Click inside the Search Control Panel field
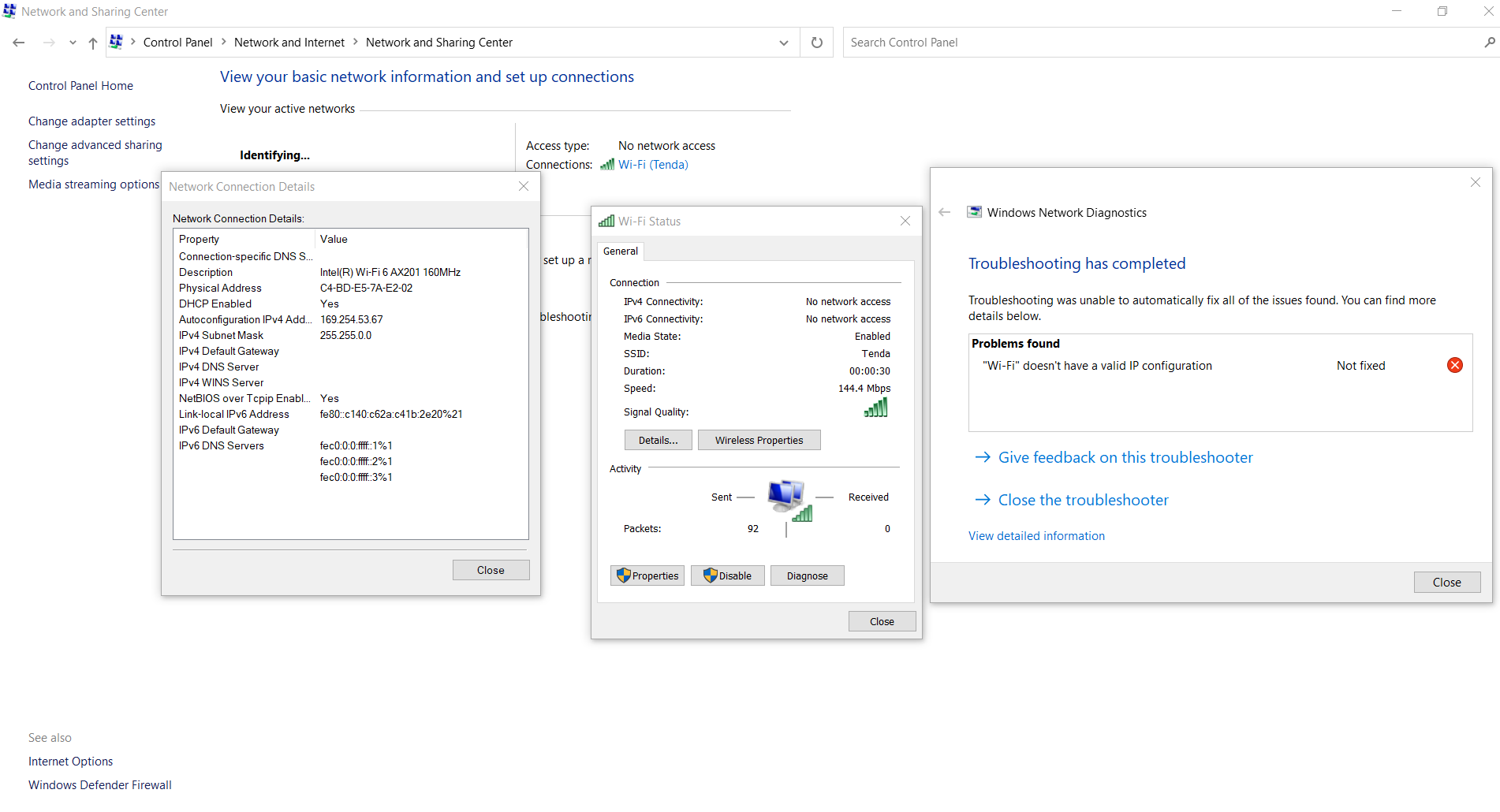Viewport: 1500px width, 812px height. 1025,42
